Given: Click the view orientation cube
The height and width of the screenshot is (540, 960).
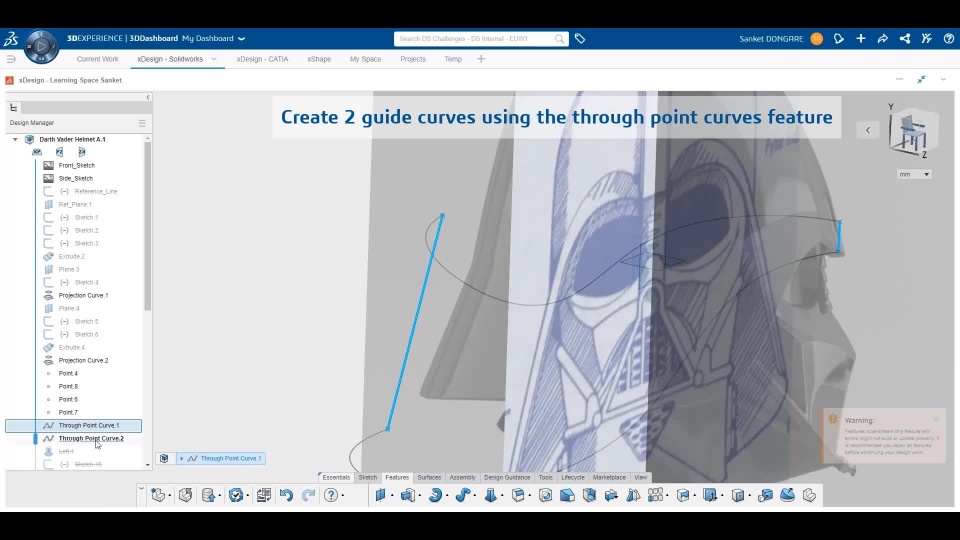Looking at the screenshot, I should pos(912,132).
